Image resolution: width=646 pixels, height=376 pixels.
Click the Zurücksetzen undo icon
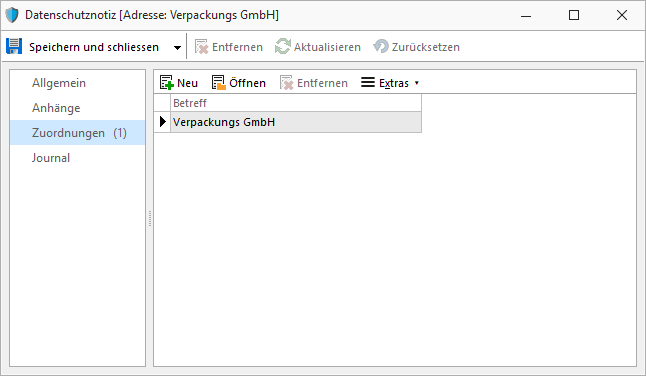pos(381,46)
